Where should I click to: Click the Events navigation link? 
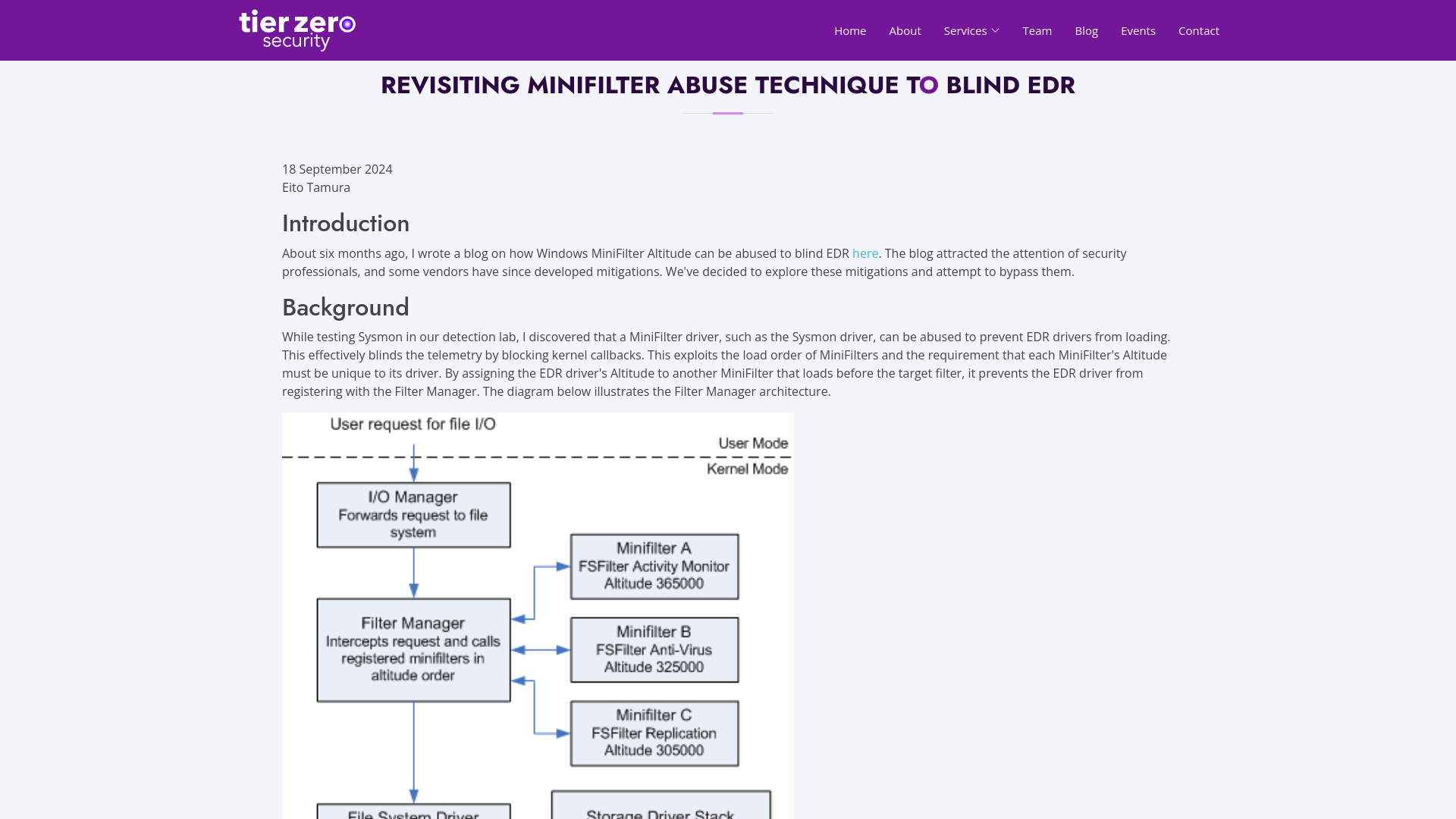point(1138,30)
